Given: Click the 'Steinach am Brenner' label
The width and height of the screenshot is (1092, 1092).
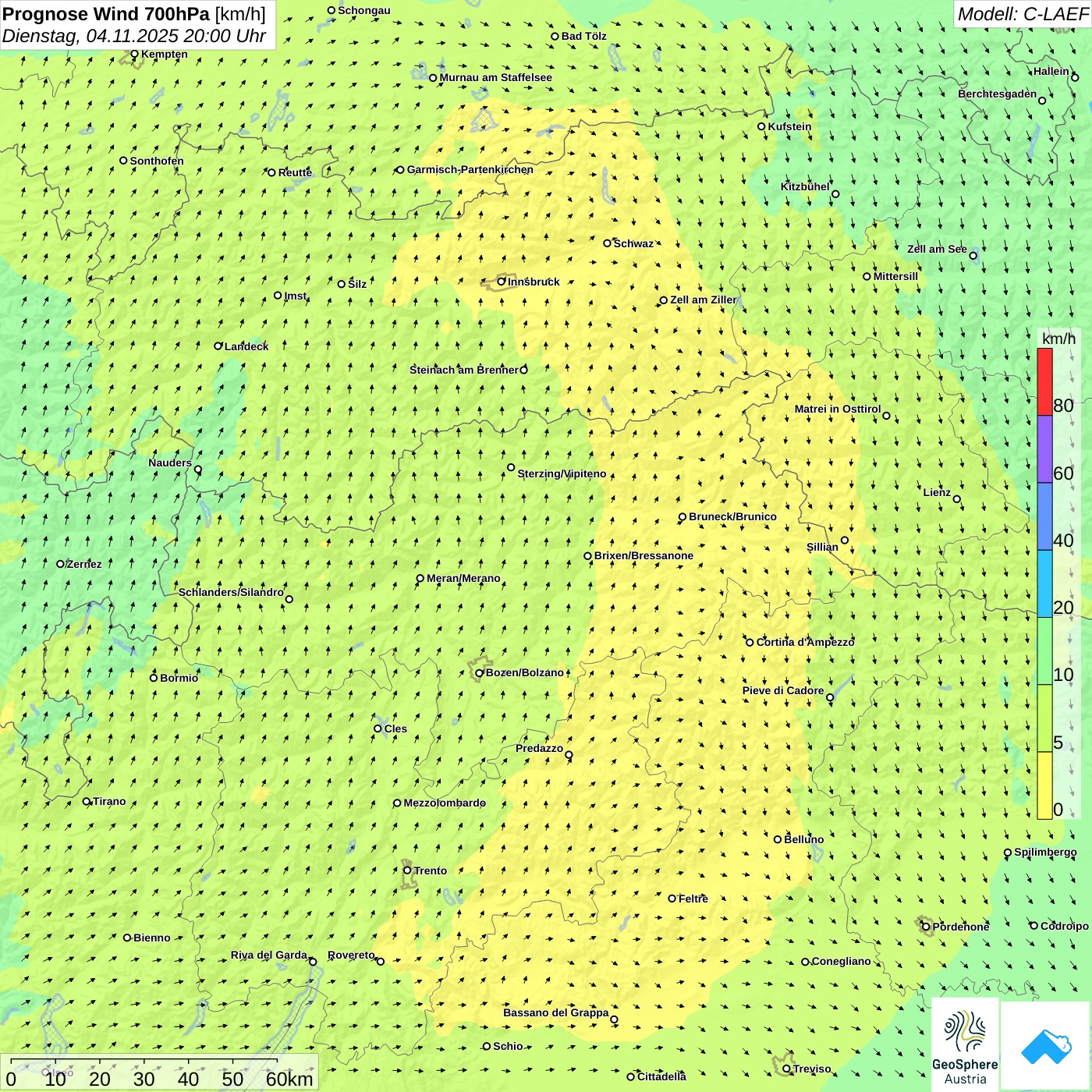Looking at the screenshot, I should pyautogui.click(x=463, y=370).
